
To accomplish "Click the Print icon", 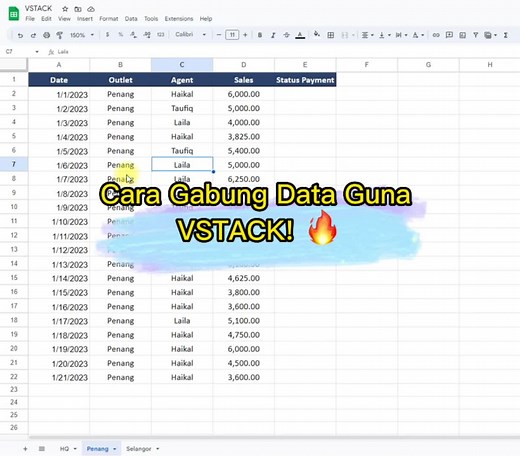I will (47, 35).
